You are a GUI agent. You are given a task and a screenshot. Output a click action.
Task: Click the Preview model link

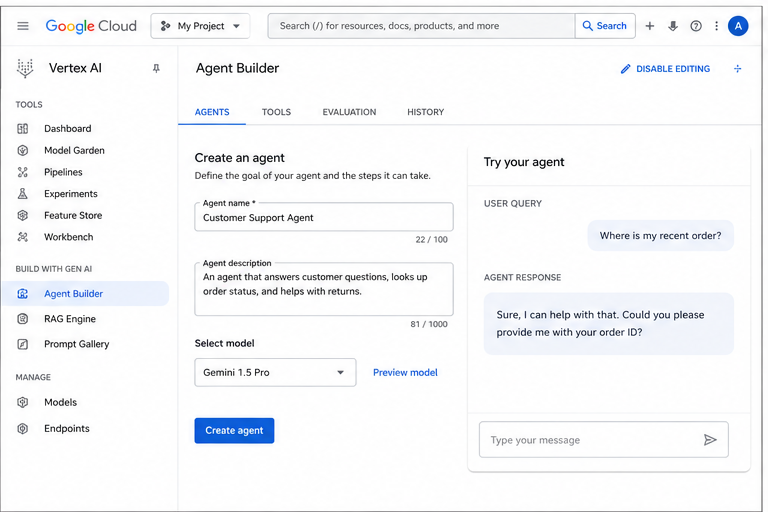(x=405, y=372)
